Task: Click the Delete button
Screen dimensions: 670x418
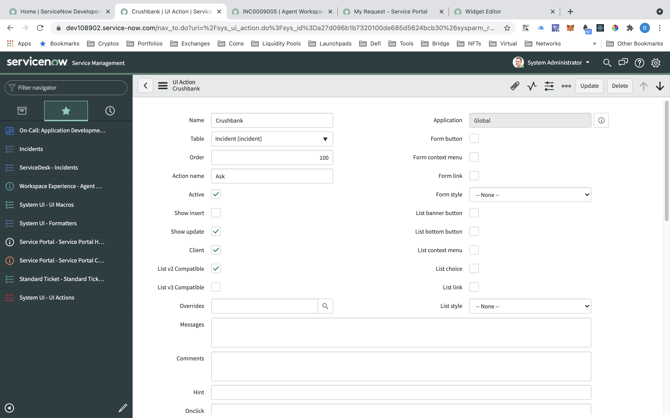Action: pyautogui.click(x=620, y=86)
